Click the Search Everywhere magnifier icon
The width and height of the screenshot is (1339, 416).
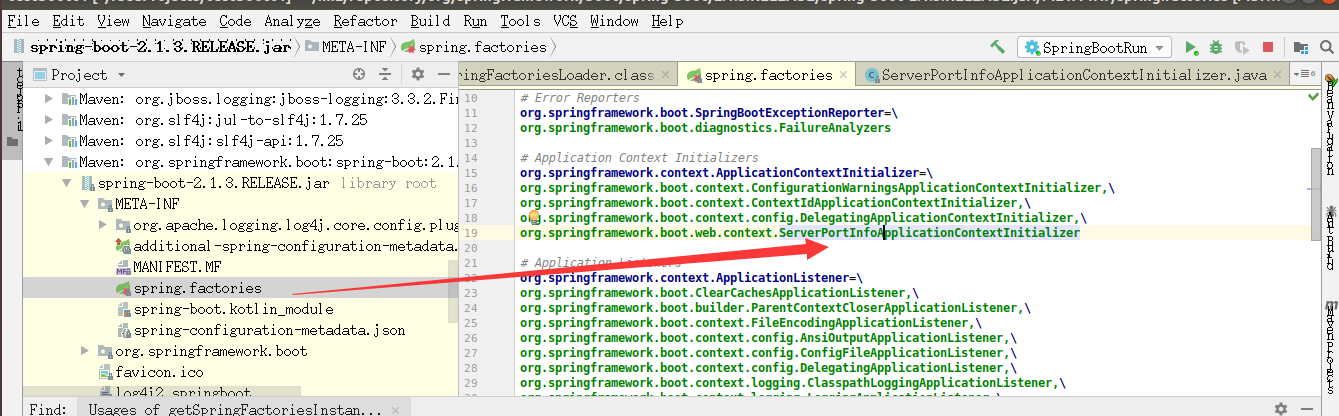[x=1326, y=47]
